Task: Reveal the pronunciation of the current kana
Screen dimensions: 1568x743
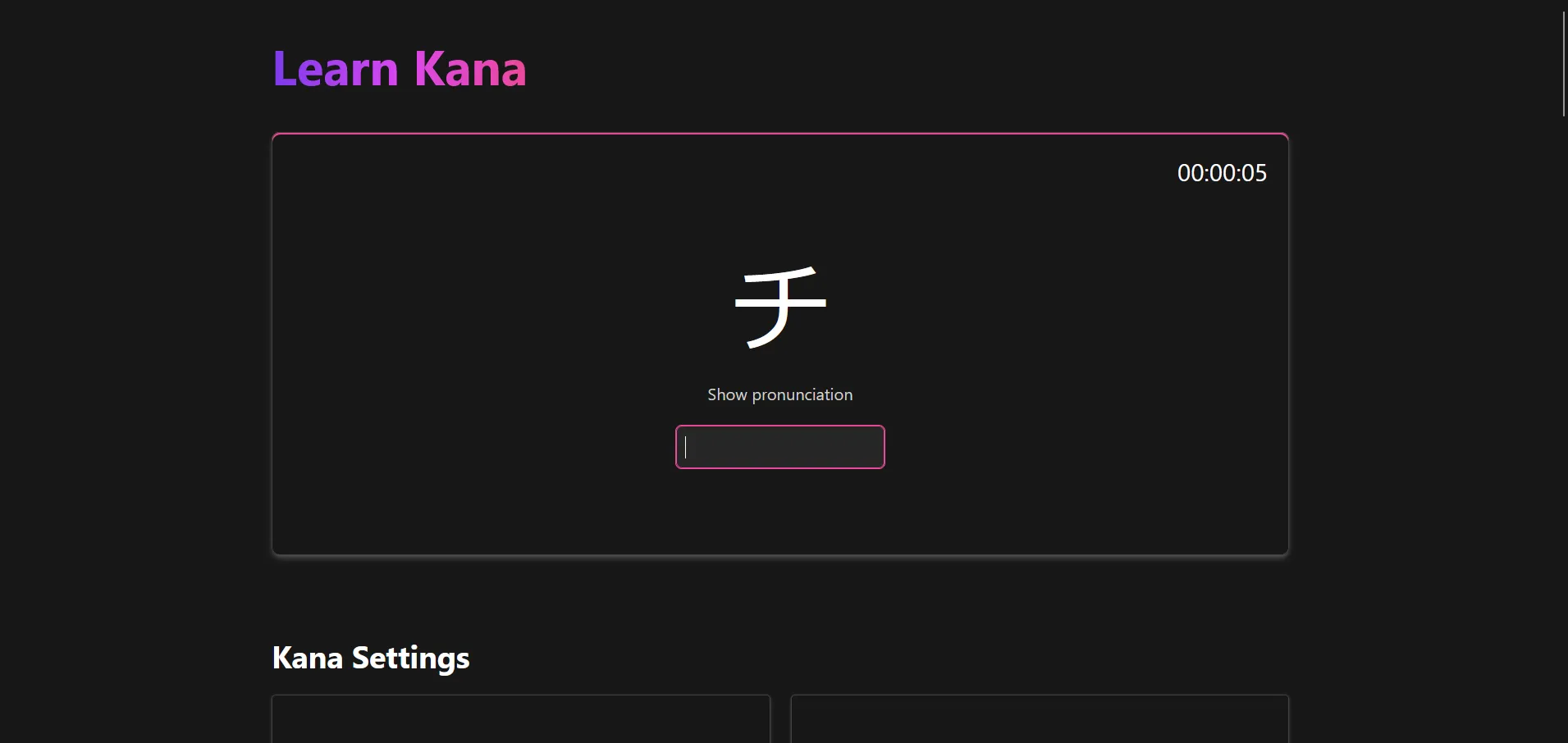Action: click(779, 394)
